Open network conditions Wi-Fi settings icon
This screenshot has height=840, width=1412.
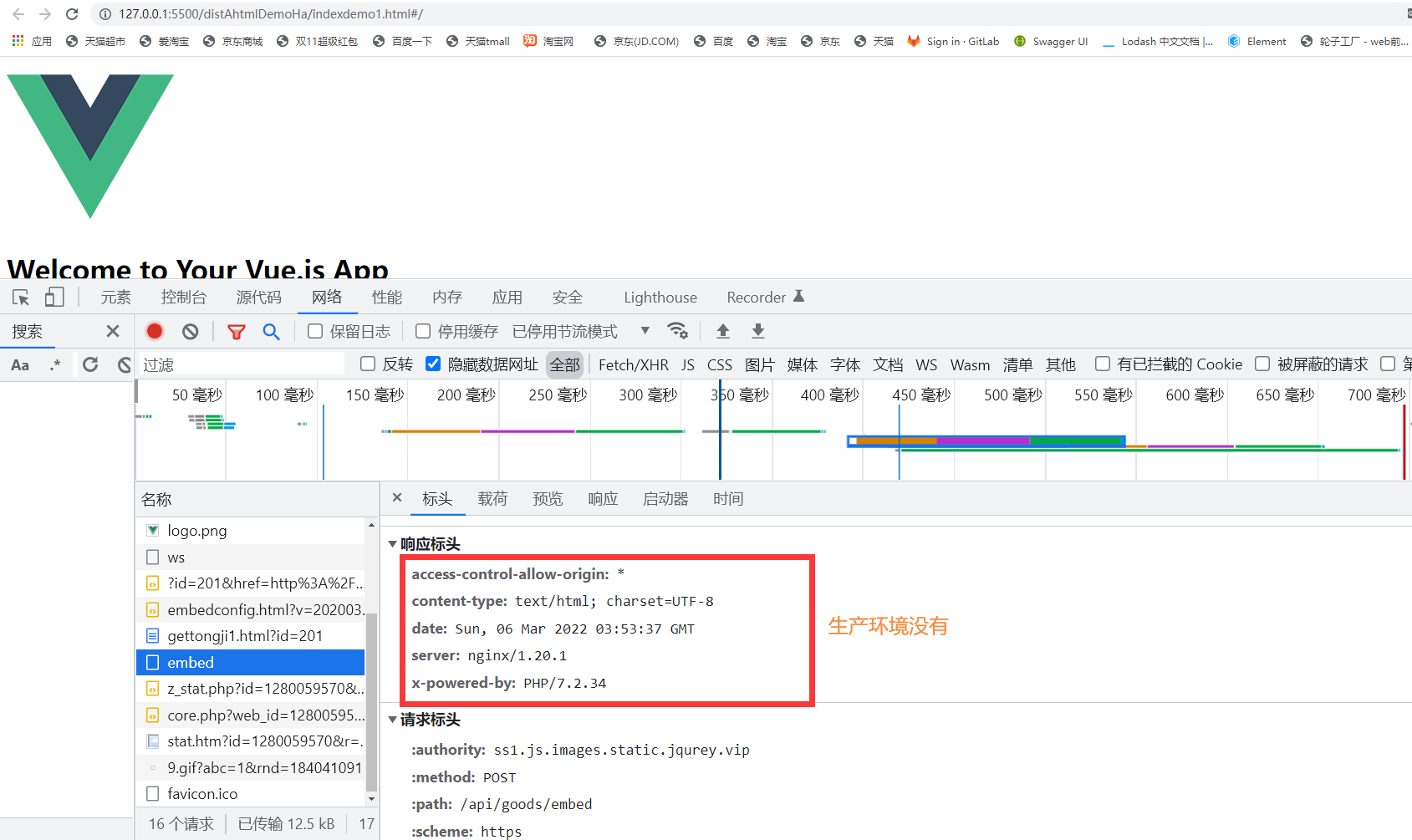pyautogui.click(x=678, y=331)
